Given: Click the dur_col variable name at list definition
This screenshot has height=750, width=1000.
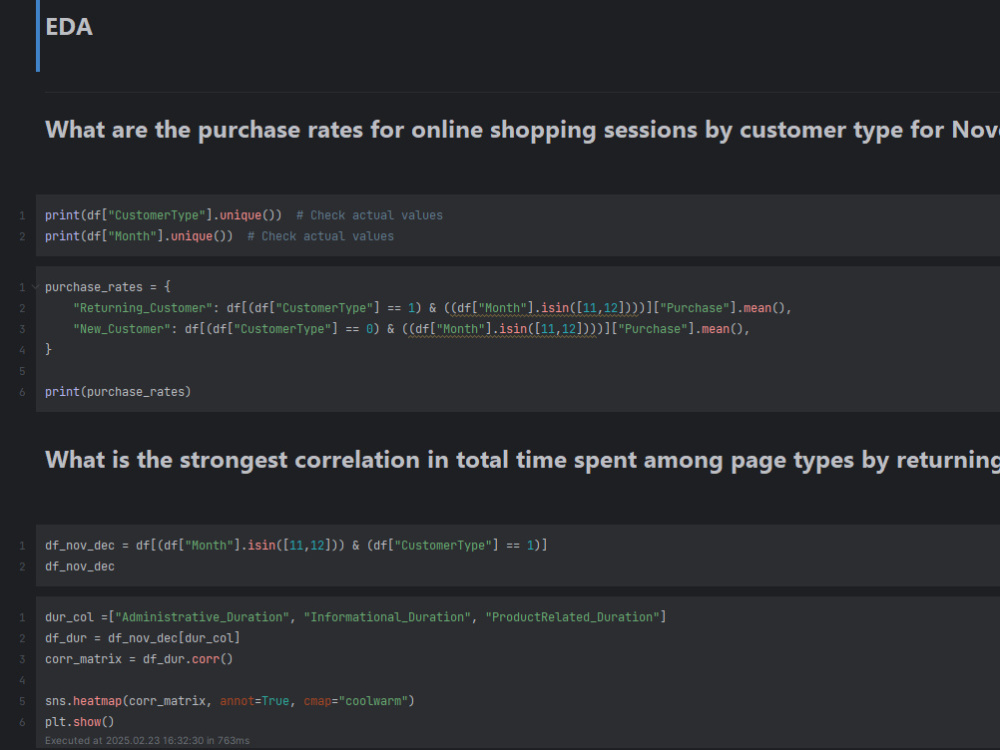Looking at the screenshot, I should pos(70,617).
